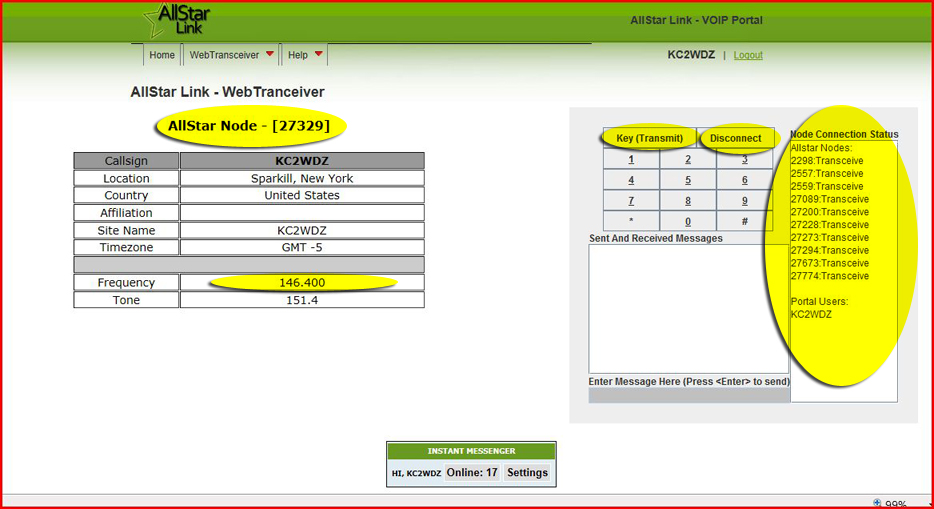Click the Location value Sparkill, New York
Image resolution: width=934 pixels, height=509 pixels.
coord(302,179)
